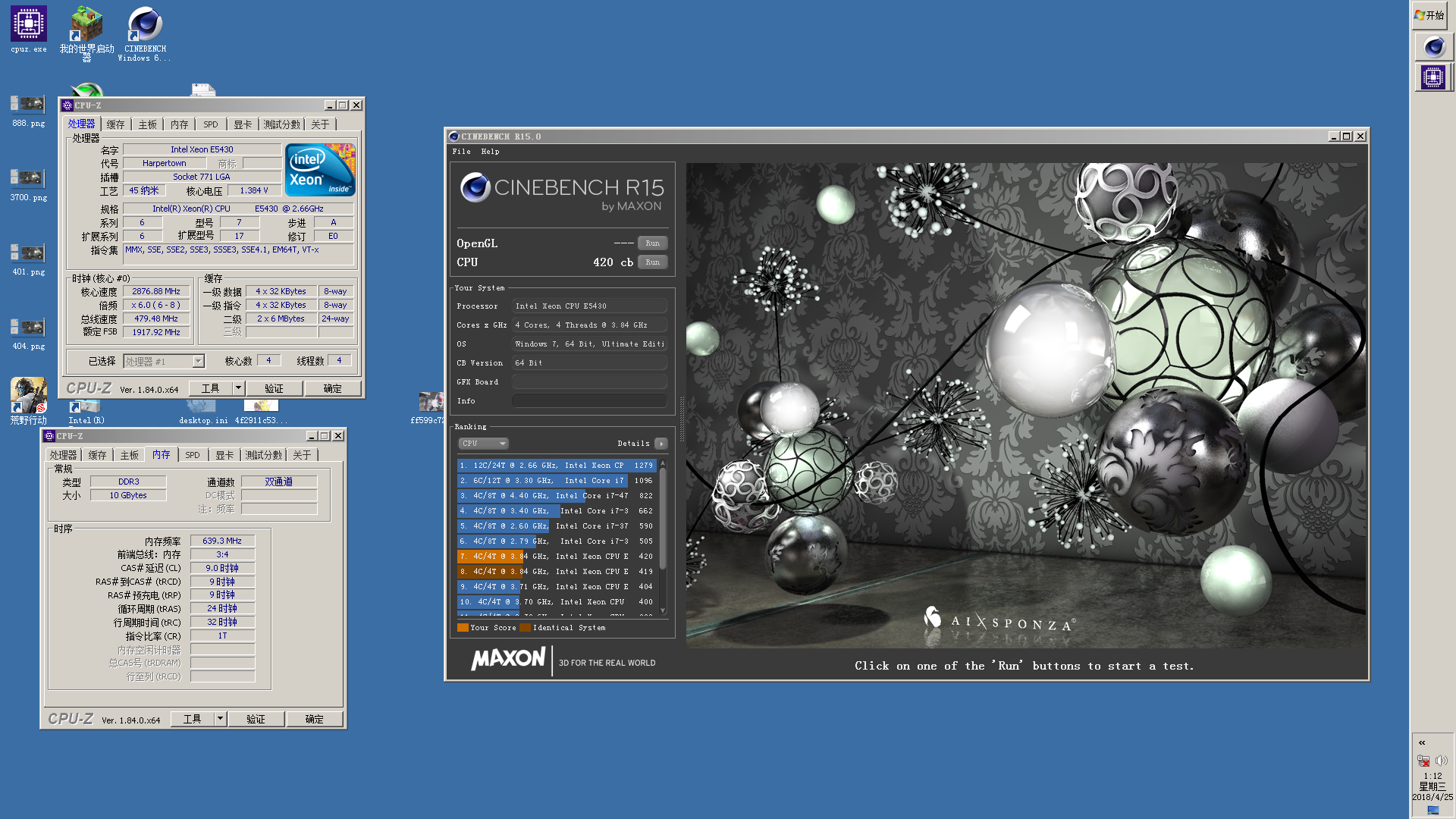This screenshot has height=819, width=1456.
Task: Click ranking scrollbar down arrow
Action: (663, 610)
